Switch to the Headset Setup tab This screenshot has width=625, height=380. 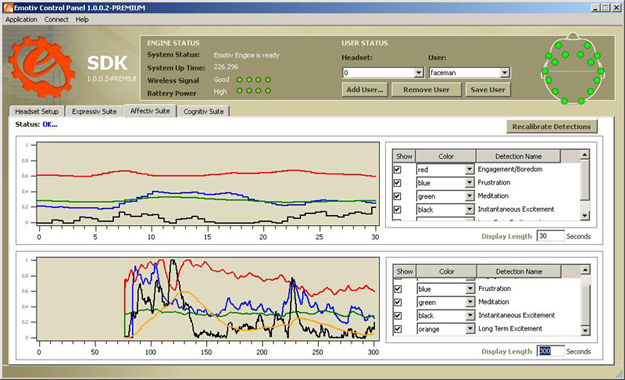coord(37,112)
